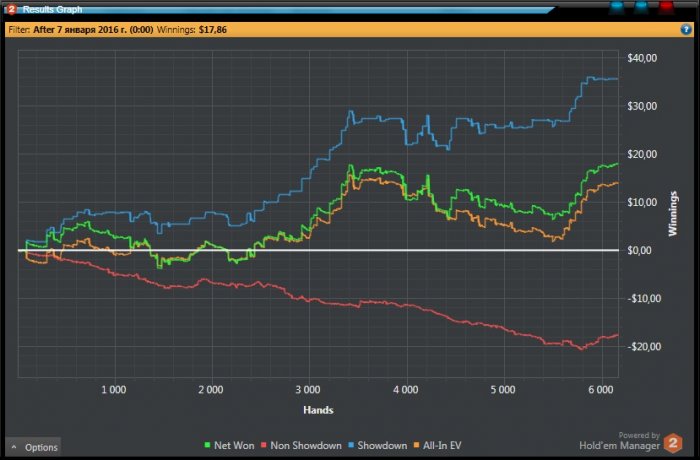Toggle the blue Showdown series swatch
Viewport: 700px width, 460px height.
tap(351, 445)
